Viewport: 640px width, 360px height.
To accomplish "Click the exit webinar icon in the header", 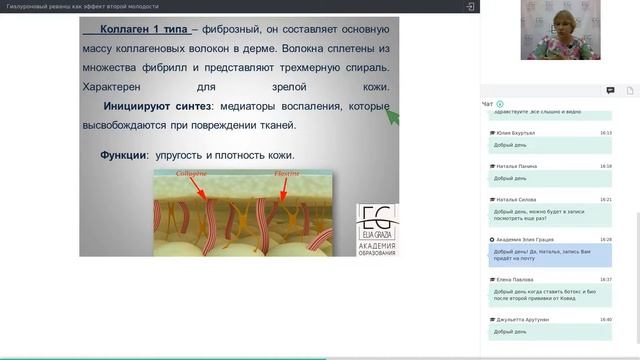I will 470,7.
